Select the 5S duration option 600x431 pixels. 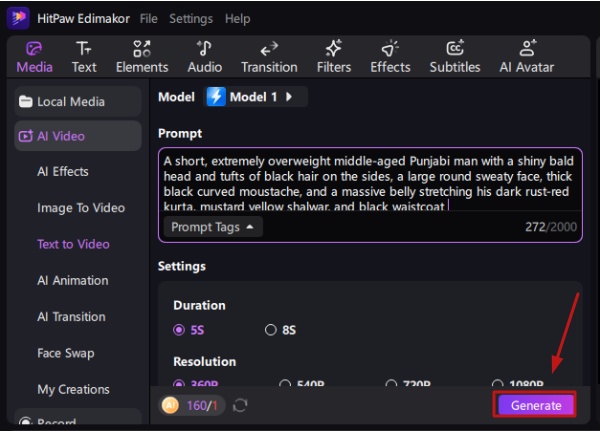coord(180,330)
